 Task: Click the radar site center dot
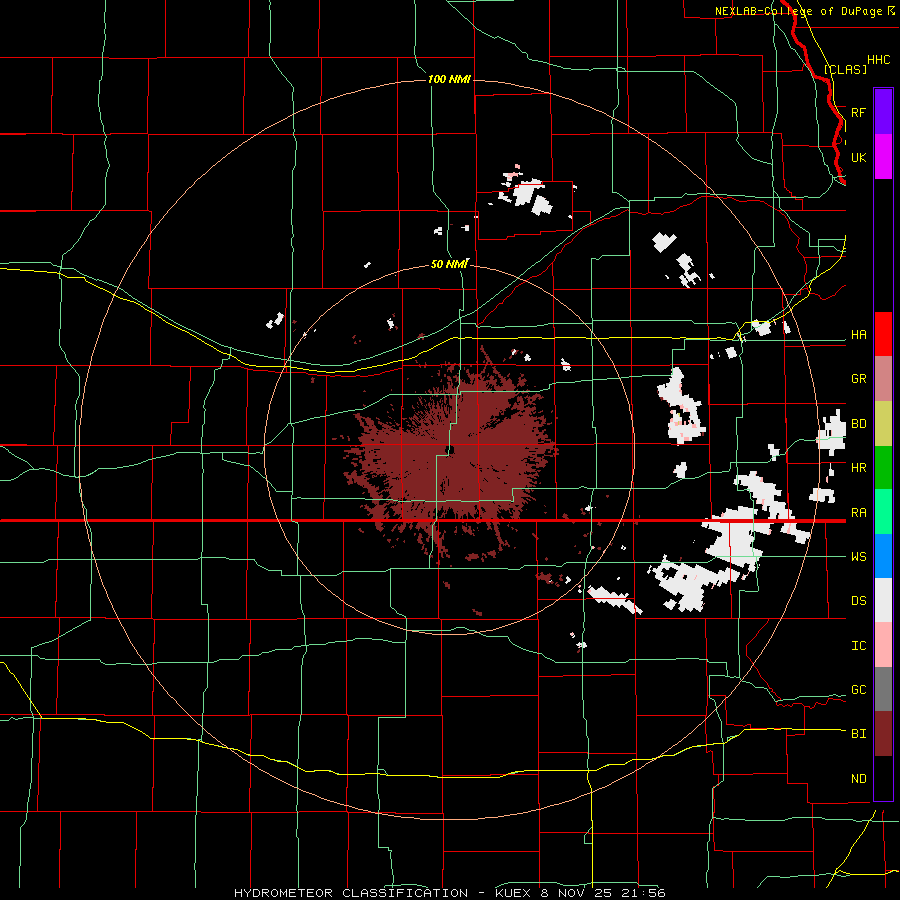tap(451, 449)
